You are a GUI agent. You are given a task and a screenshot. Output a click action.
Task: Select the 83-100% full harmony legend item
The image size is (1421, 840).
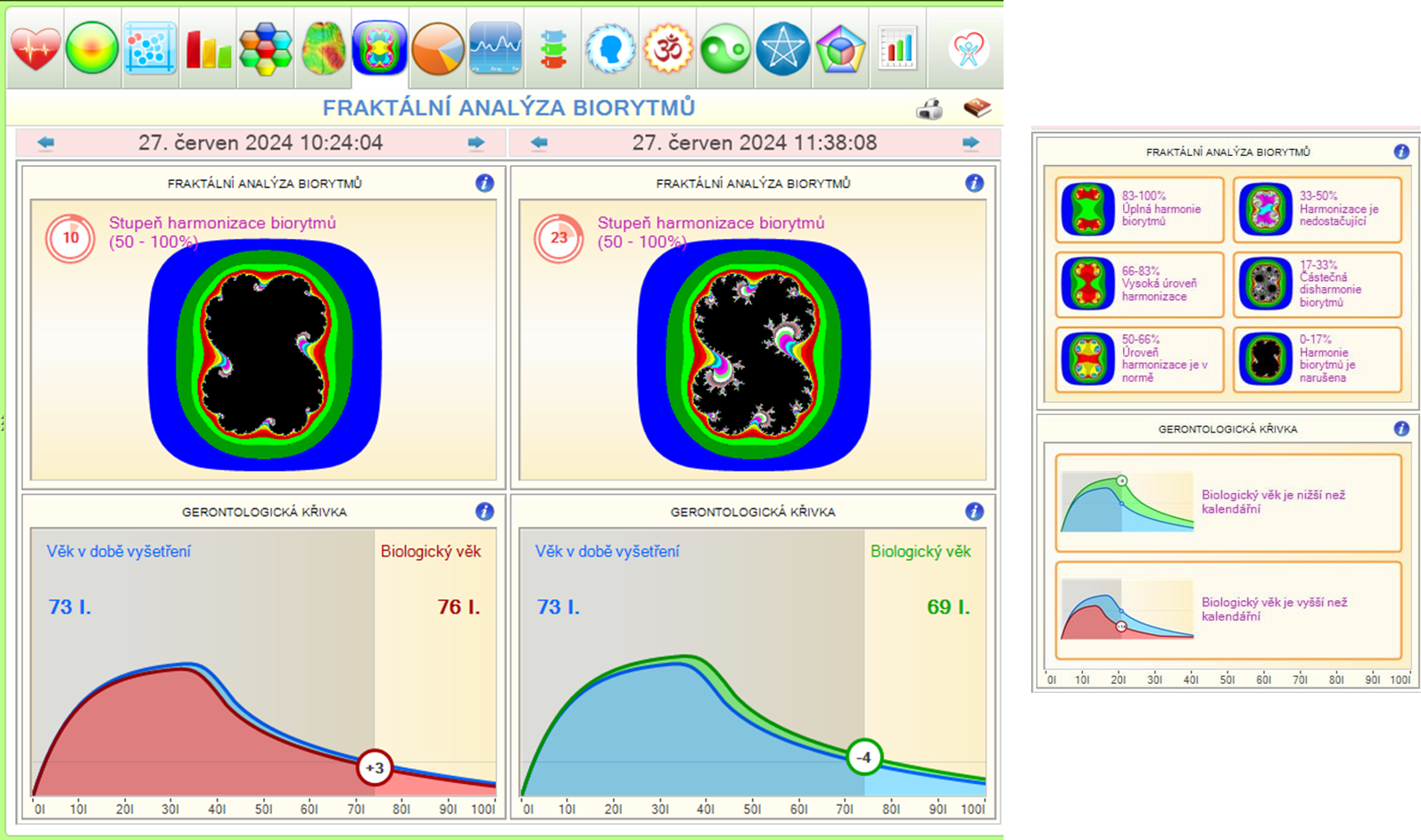1139,210
